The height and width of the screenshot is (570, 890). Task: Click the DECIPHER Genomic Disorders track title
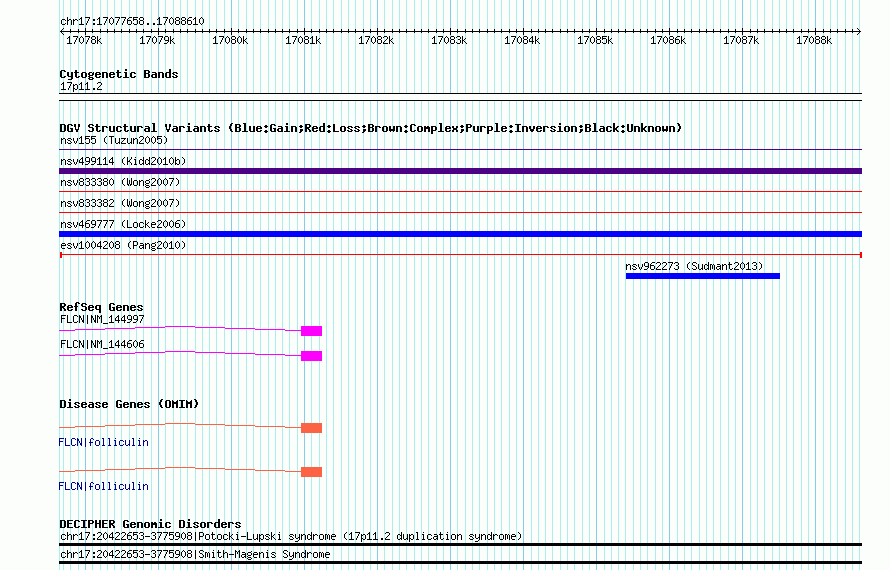tap(150, 524)
